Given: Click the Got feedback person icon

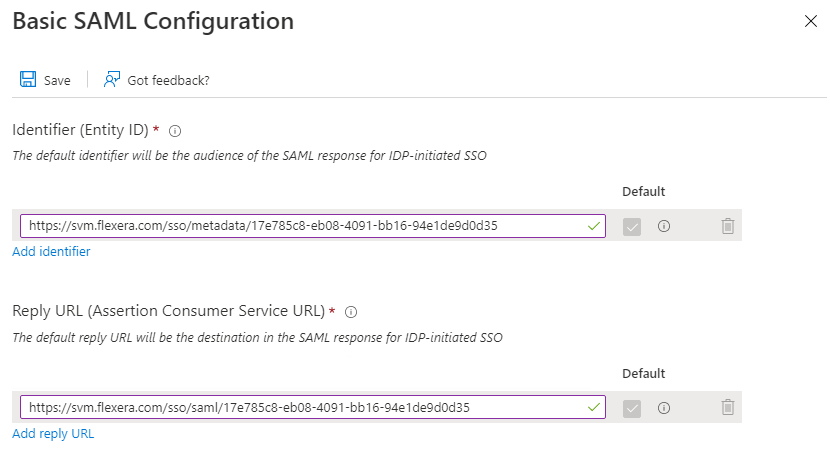Looking at the screenshot, I should (x=112, y=80).
